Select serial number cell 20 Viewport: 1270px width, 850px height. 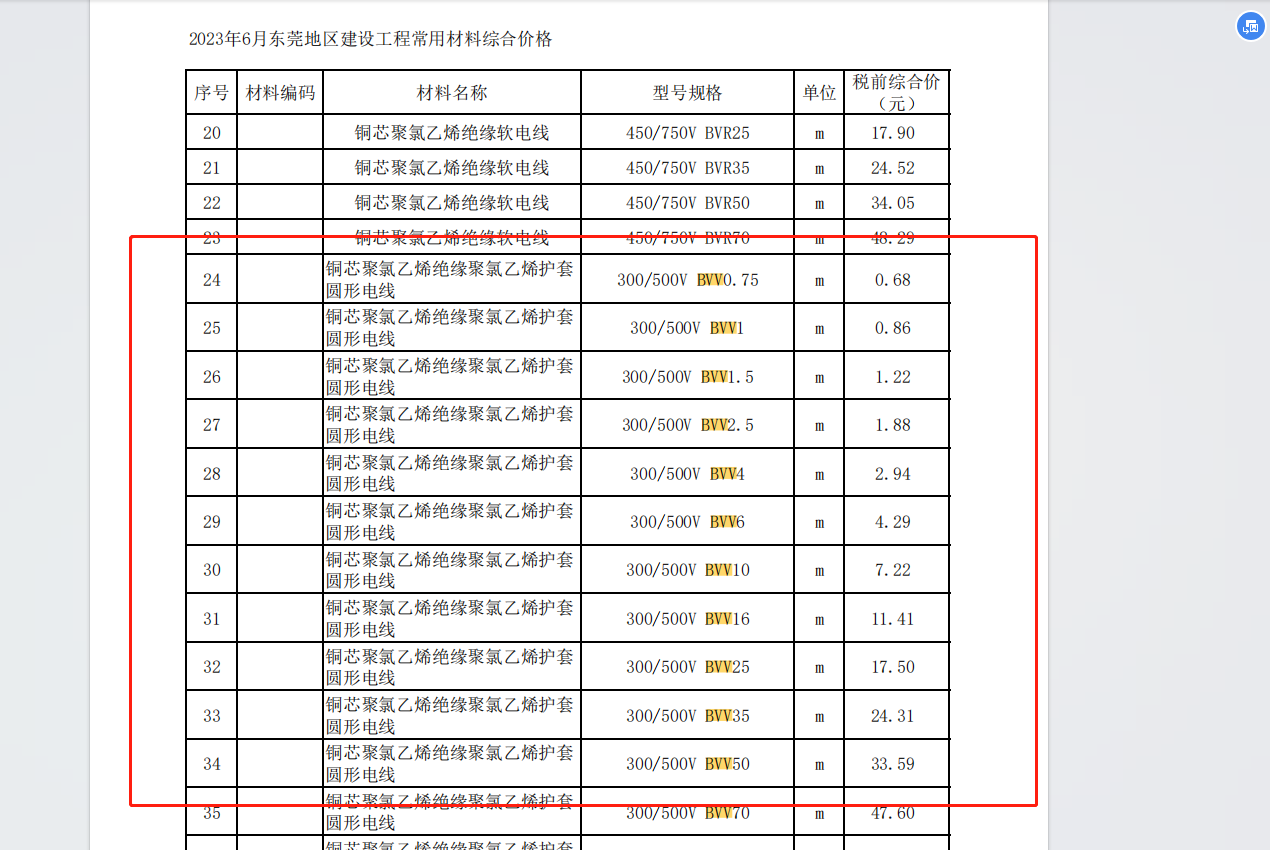tap(212, 133)
